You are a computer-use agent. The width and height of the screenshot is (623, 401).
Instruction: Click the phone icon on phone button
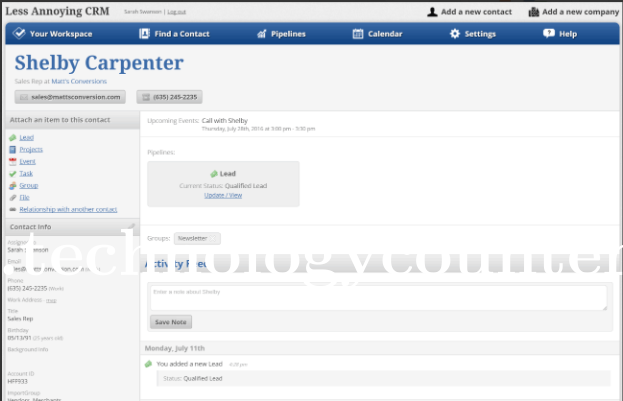coord(146,97)
